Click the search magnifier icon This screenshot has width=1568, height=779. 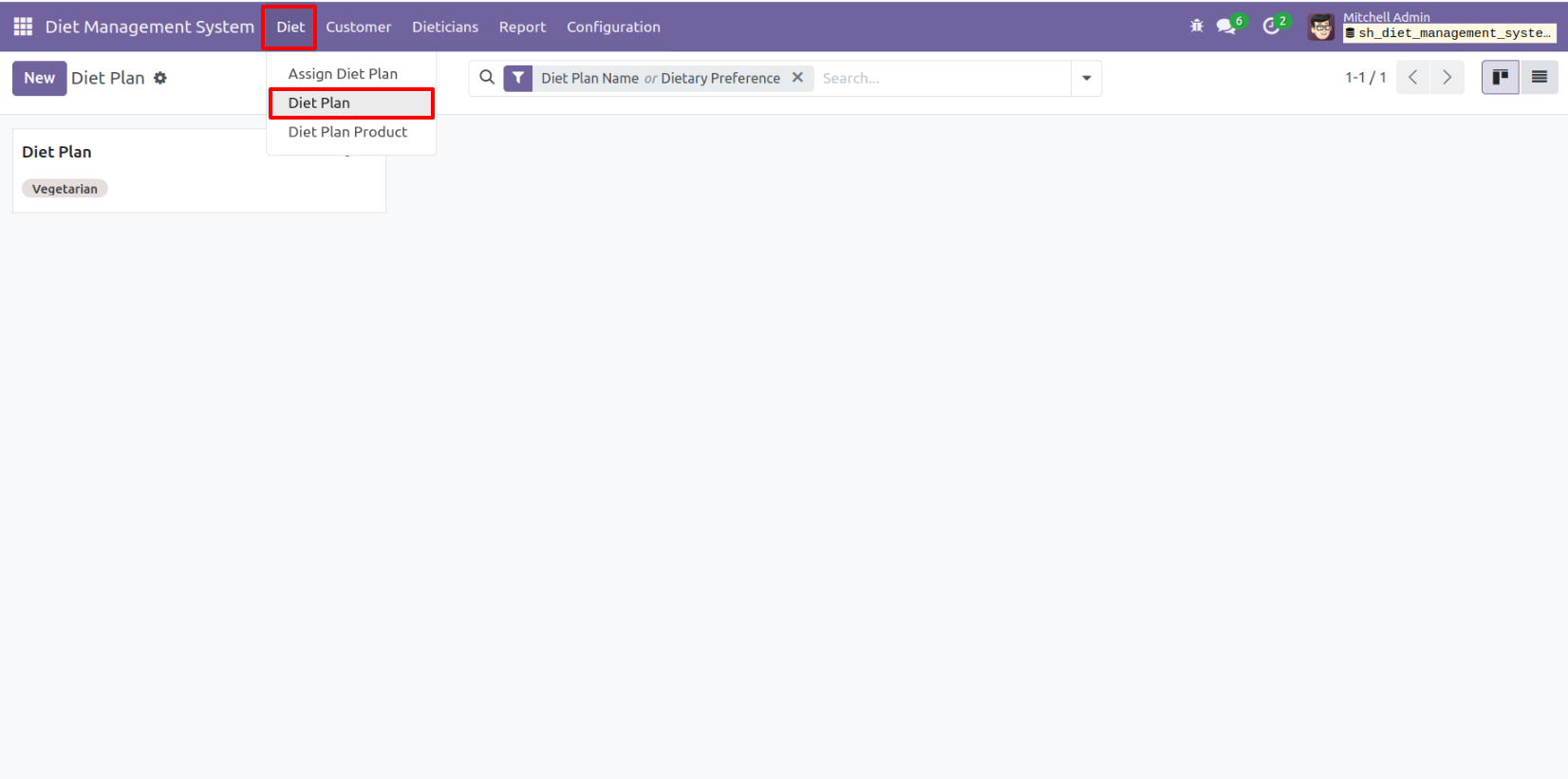[487, 78]
